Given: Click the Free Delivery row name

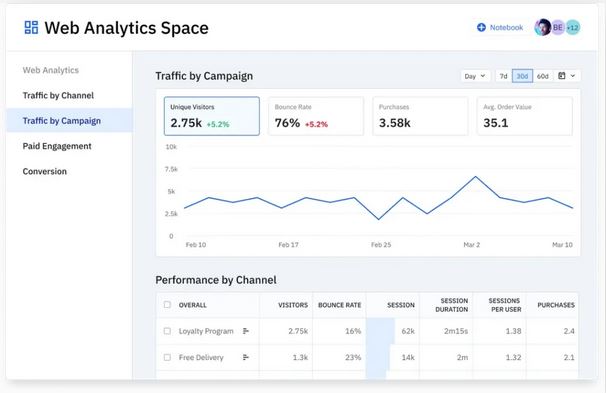Looking at the screenshot, I should [201, 357].
